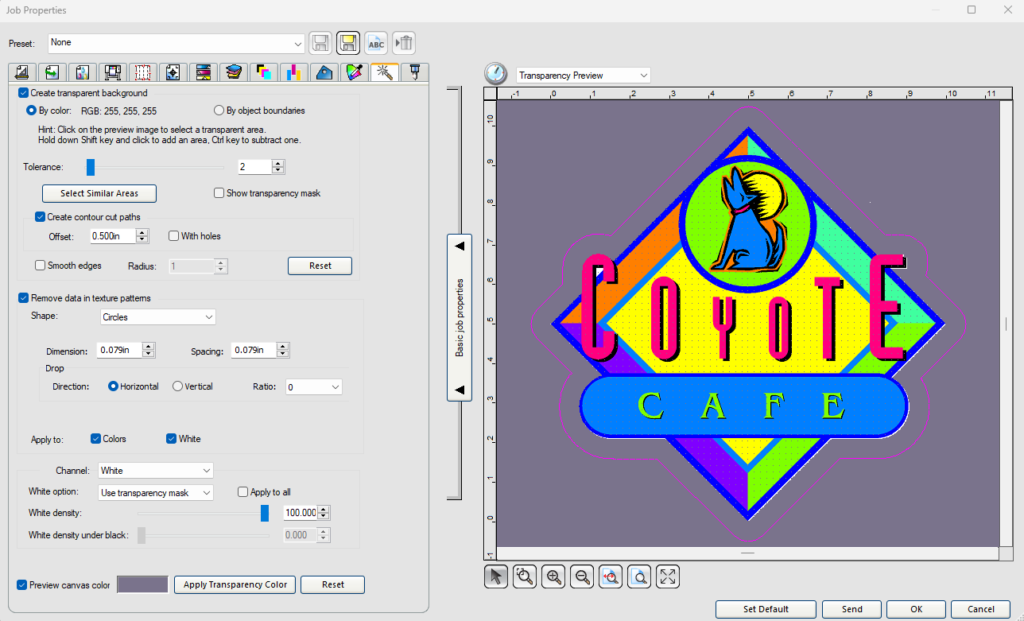Enable the Smooth edges checkbox
The image size is (1024, 621).
[40, 266]
